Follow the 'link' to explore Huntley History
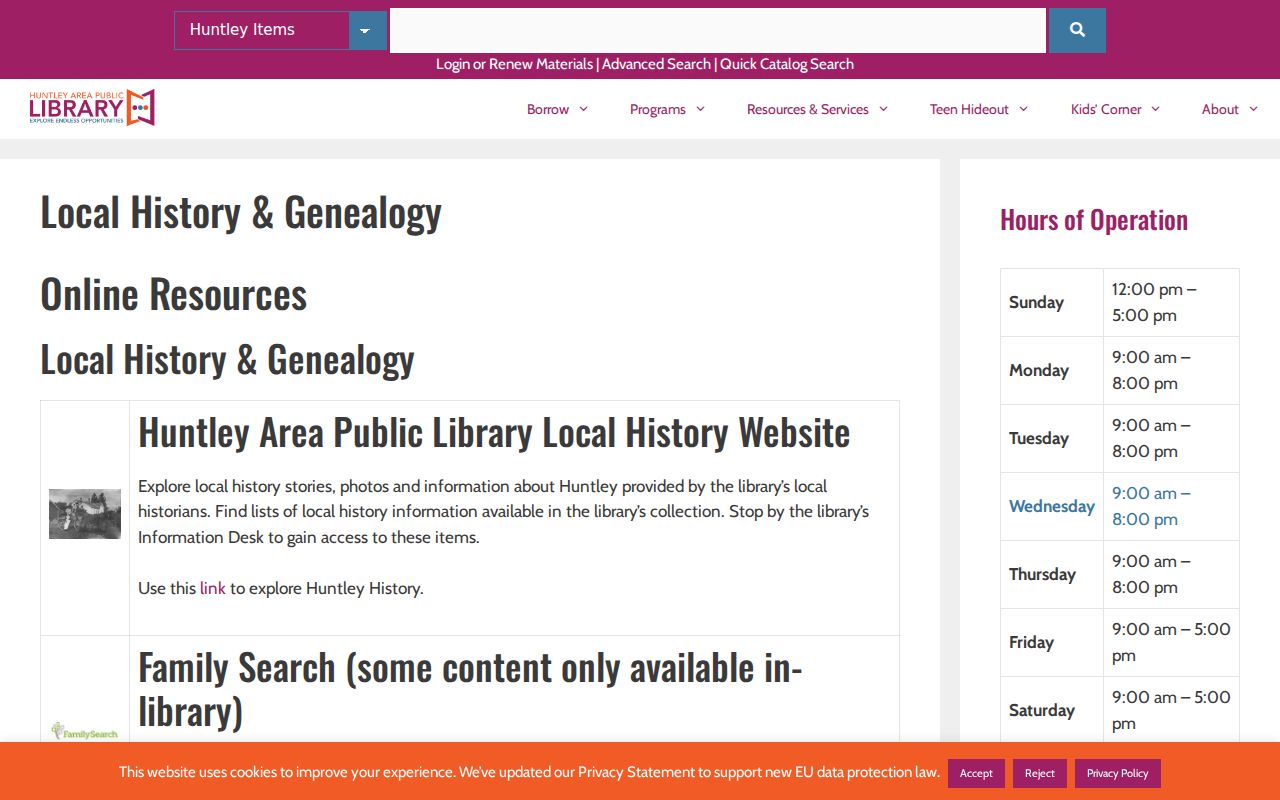The width and height of the screenshot is (1280, 800). 213,588
